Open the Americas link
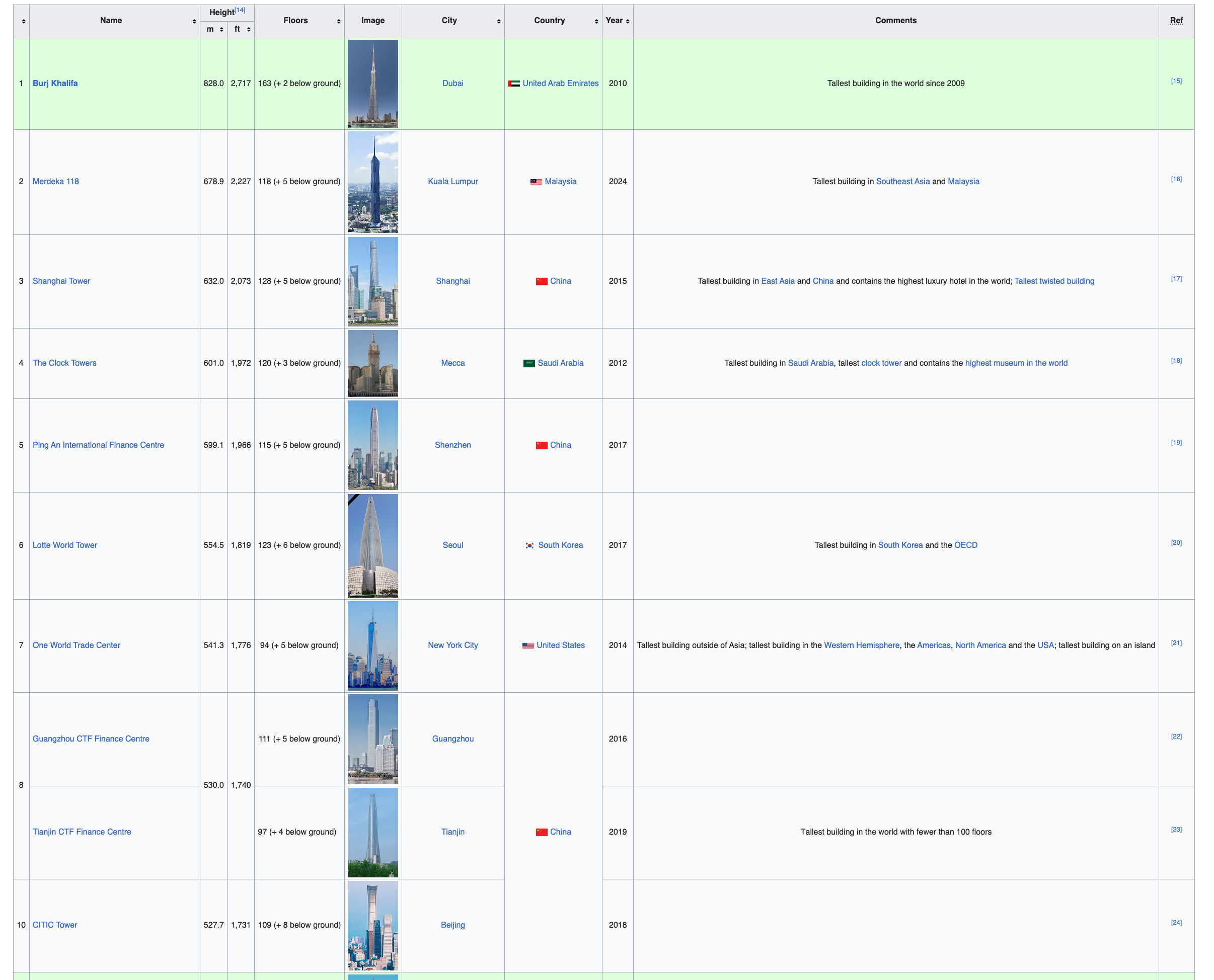The width and height of the screenshot is (1214, 980). (x=933, y=645)
